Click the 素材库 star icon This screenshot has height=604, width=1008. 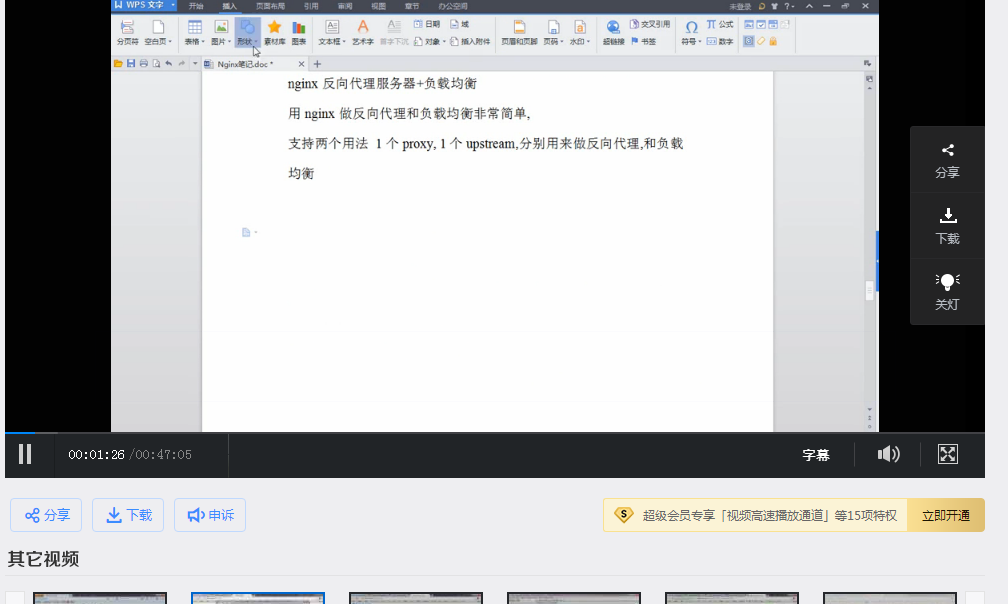(x=274, y=33)
